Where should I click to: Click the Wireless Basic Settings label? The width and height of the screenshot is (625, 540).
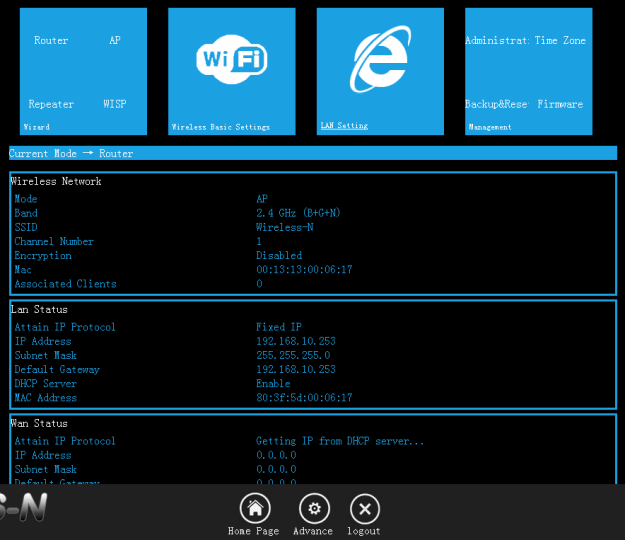pos(220,127)
